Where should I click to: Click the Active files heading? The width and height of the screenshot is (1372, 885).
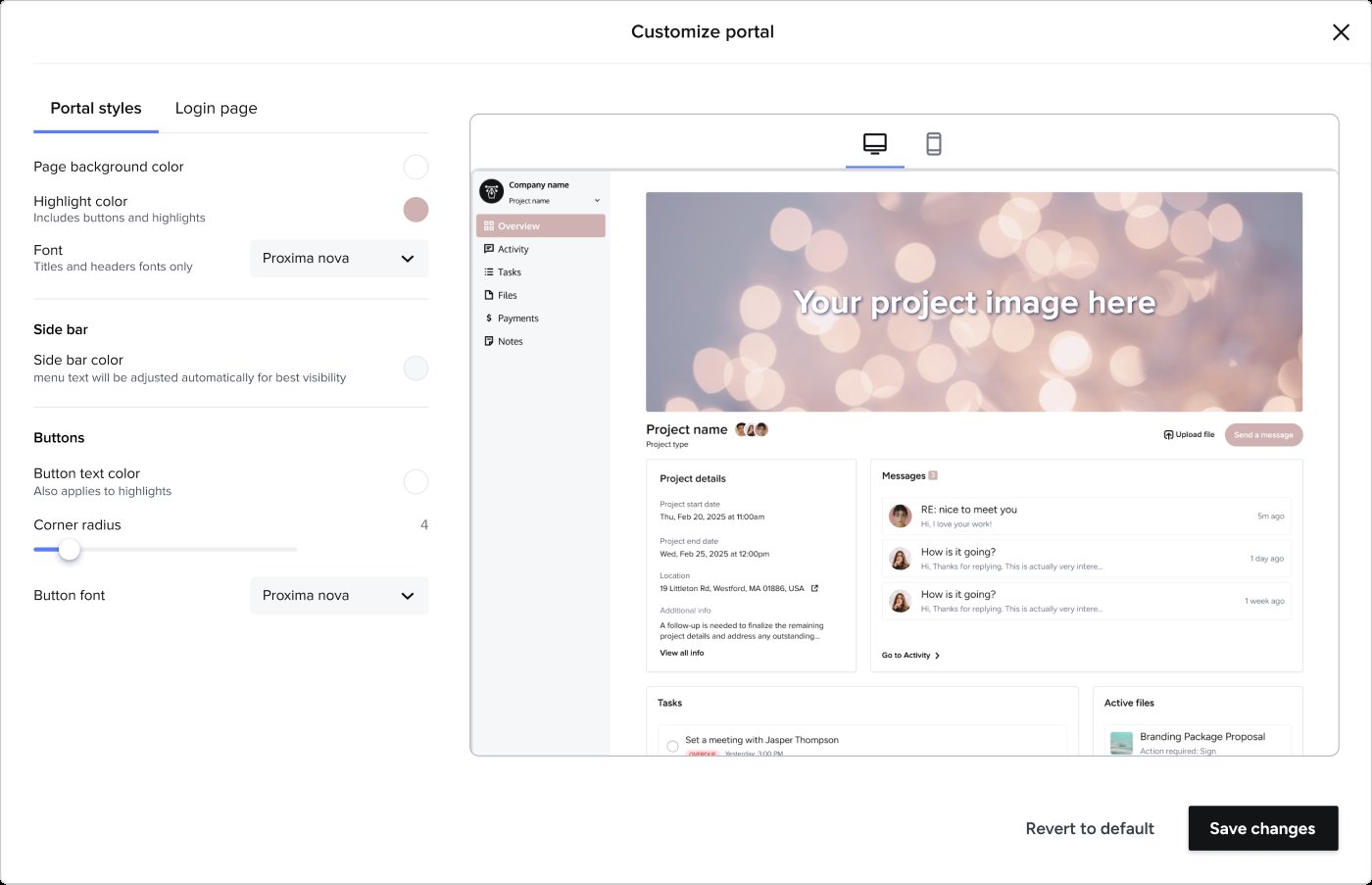1129,704
